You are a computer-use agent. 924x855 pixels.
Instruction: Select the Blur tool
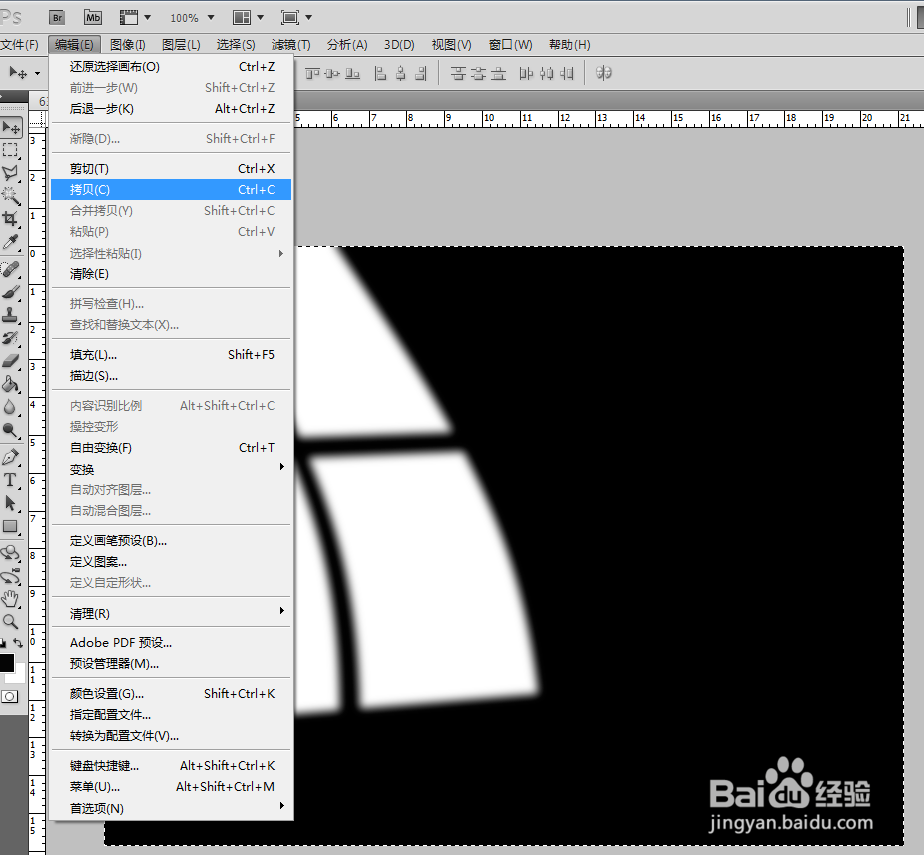(x=11, y=407)
